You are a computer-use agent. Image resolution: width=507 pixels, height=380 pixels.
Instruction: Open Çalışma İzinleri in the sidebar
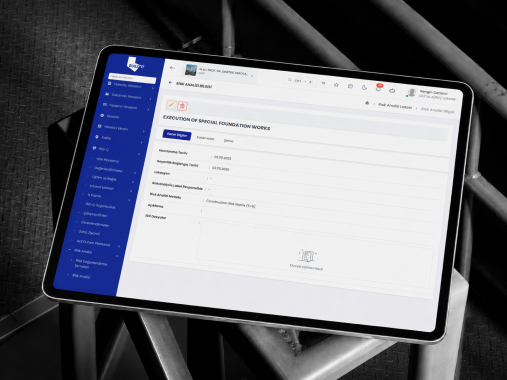coord(95,215)
